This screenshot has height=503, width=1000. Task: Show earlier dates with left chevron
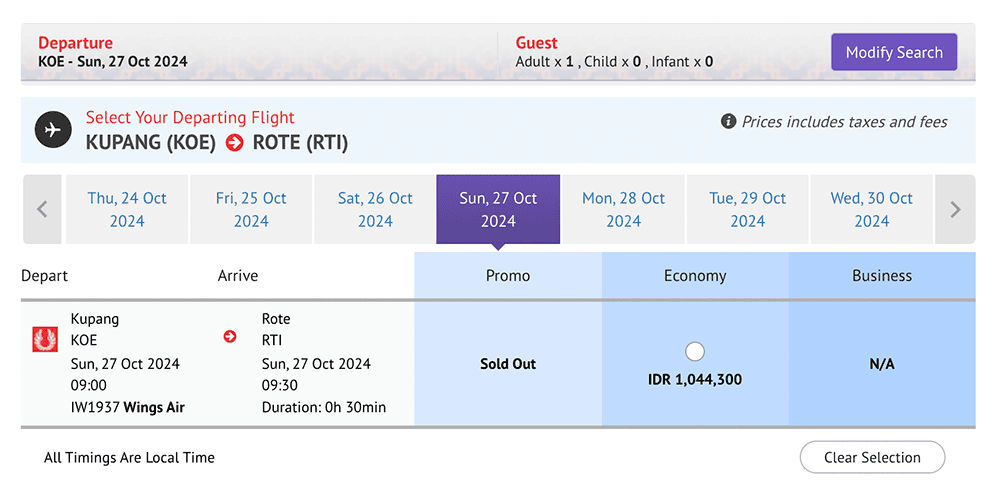pyautogui.click(x=42, y=209)
